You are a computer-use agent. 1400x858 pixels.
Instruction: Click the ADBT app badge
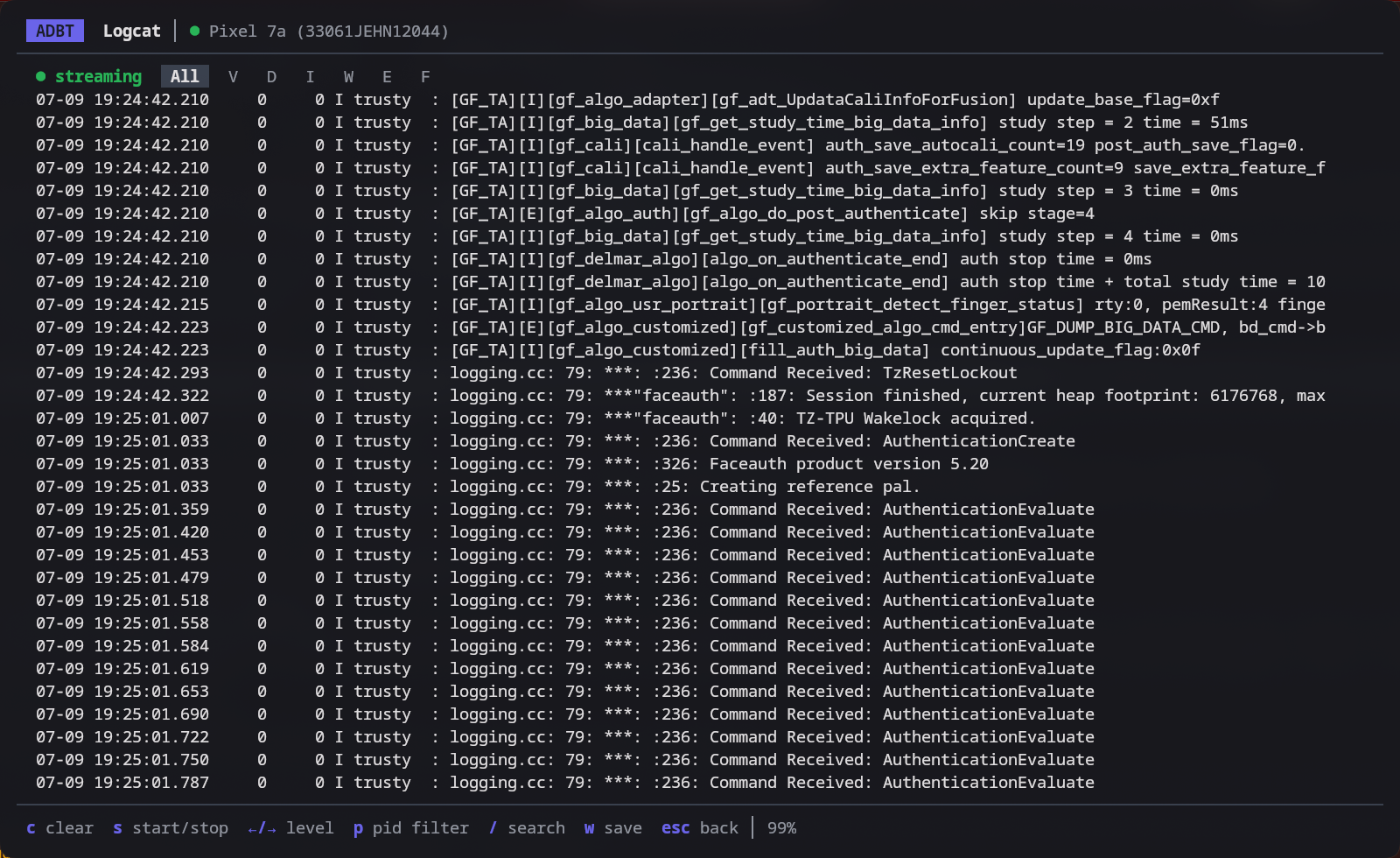(55, 31)
